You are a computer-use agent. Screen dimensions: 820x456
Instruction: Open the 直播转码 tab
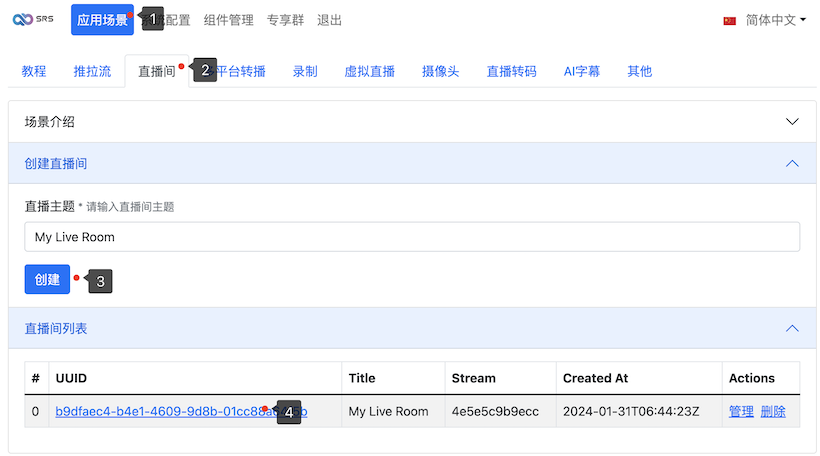(511, 71)
